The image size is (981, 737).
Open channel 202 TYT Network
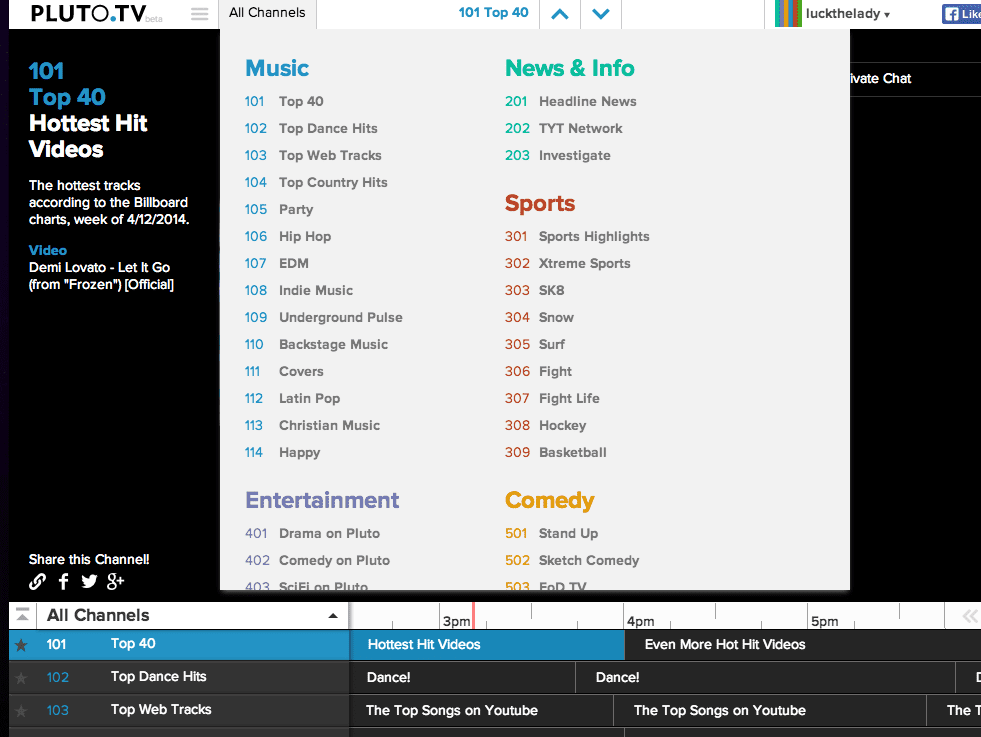[564, 128]
